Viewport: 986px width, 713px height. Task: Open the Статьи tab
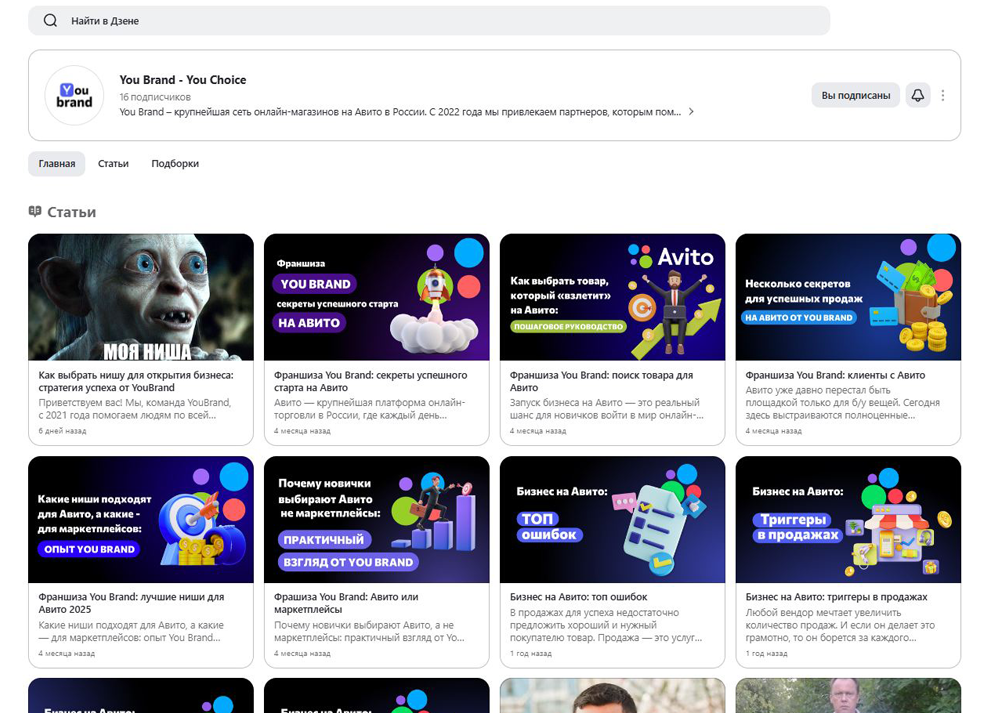[113, 163]
